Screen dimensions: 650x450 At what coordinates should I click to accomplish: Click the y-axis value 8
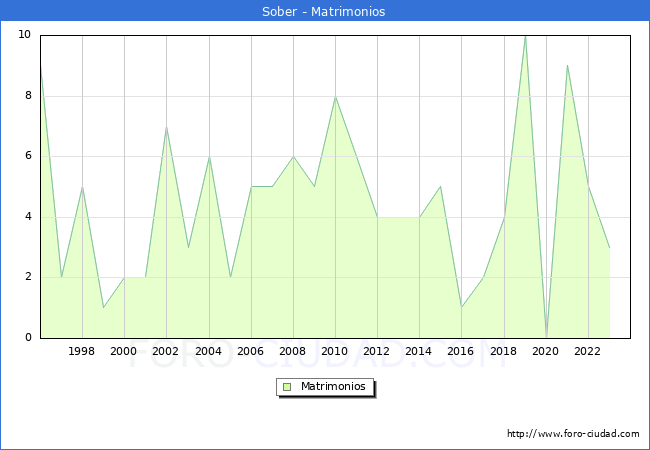[x=28, y=96]
